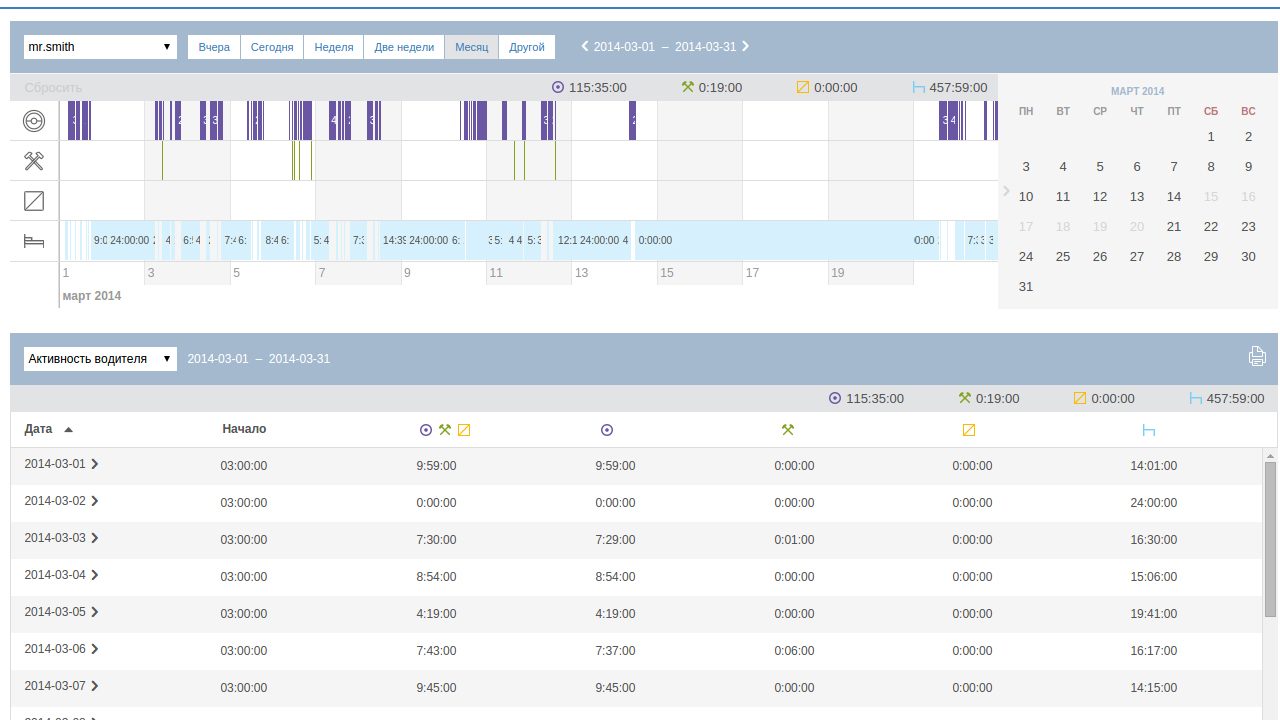Click the rest bed row icon
The height and width of the screenshot is (720, 1280).
(34, 241)
